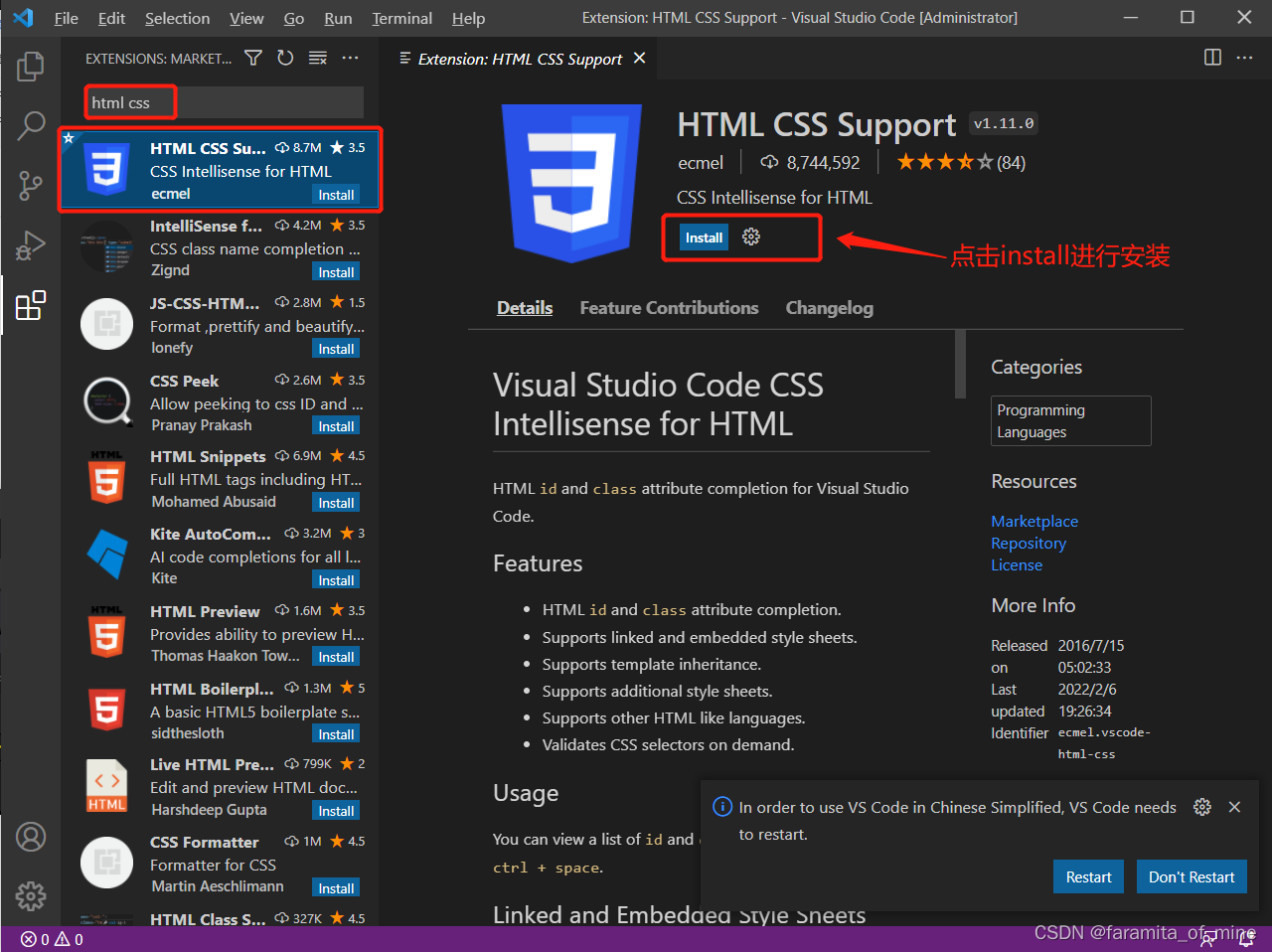Install the HTML Preview extension

(x=336, y=657)
